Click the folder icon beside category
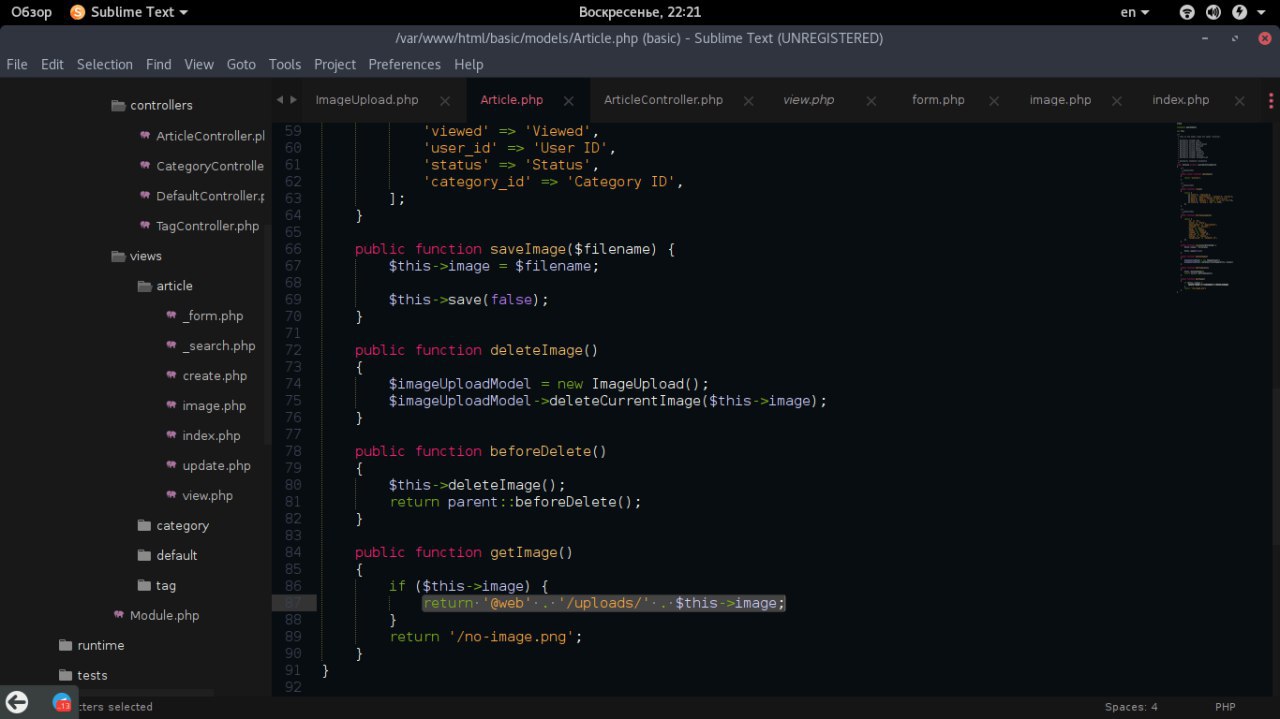 [145, 526]
